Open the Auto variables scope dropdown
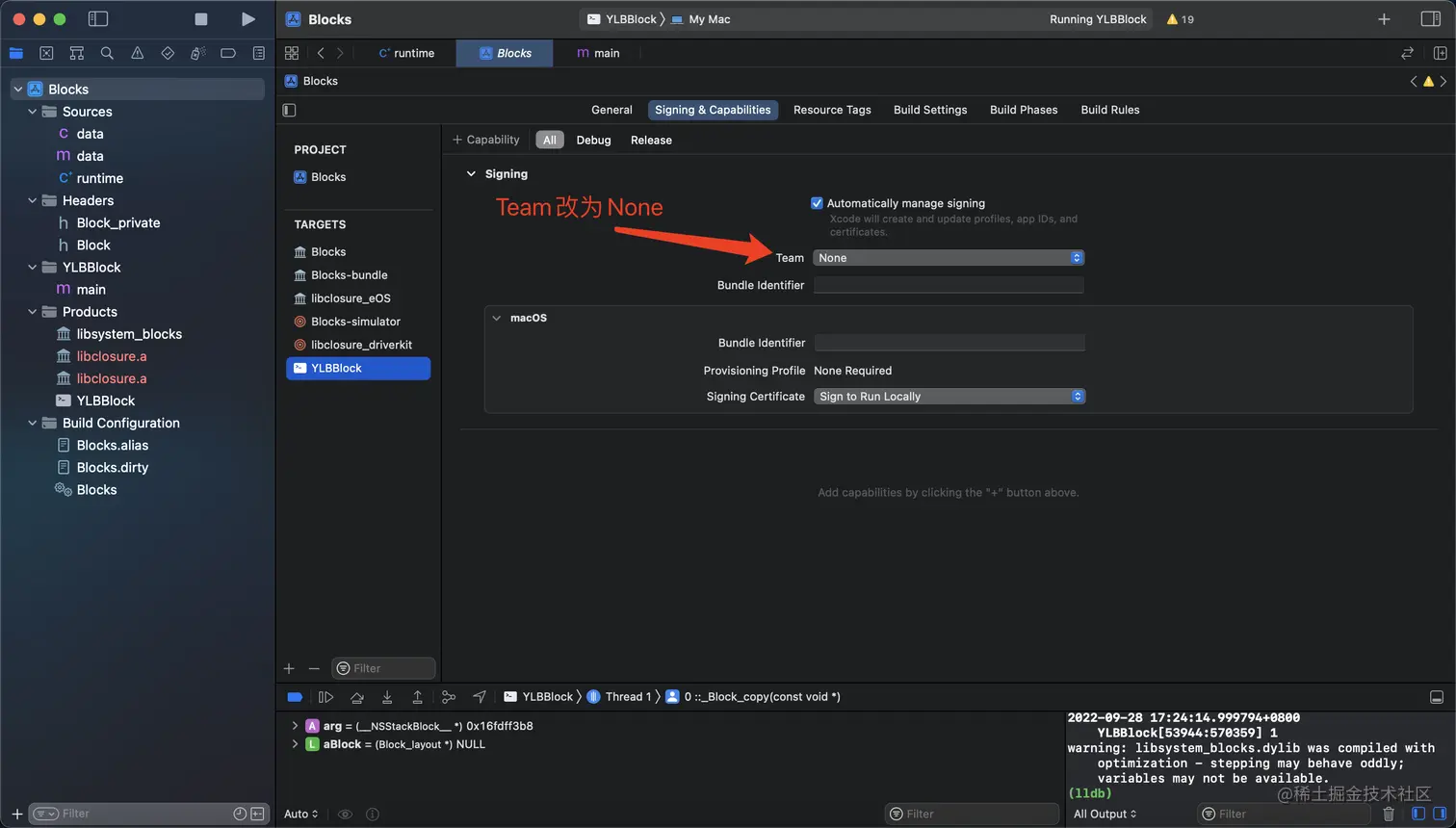Viewport: 1456px width, 828px height. click(300, 814)
